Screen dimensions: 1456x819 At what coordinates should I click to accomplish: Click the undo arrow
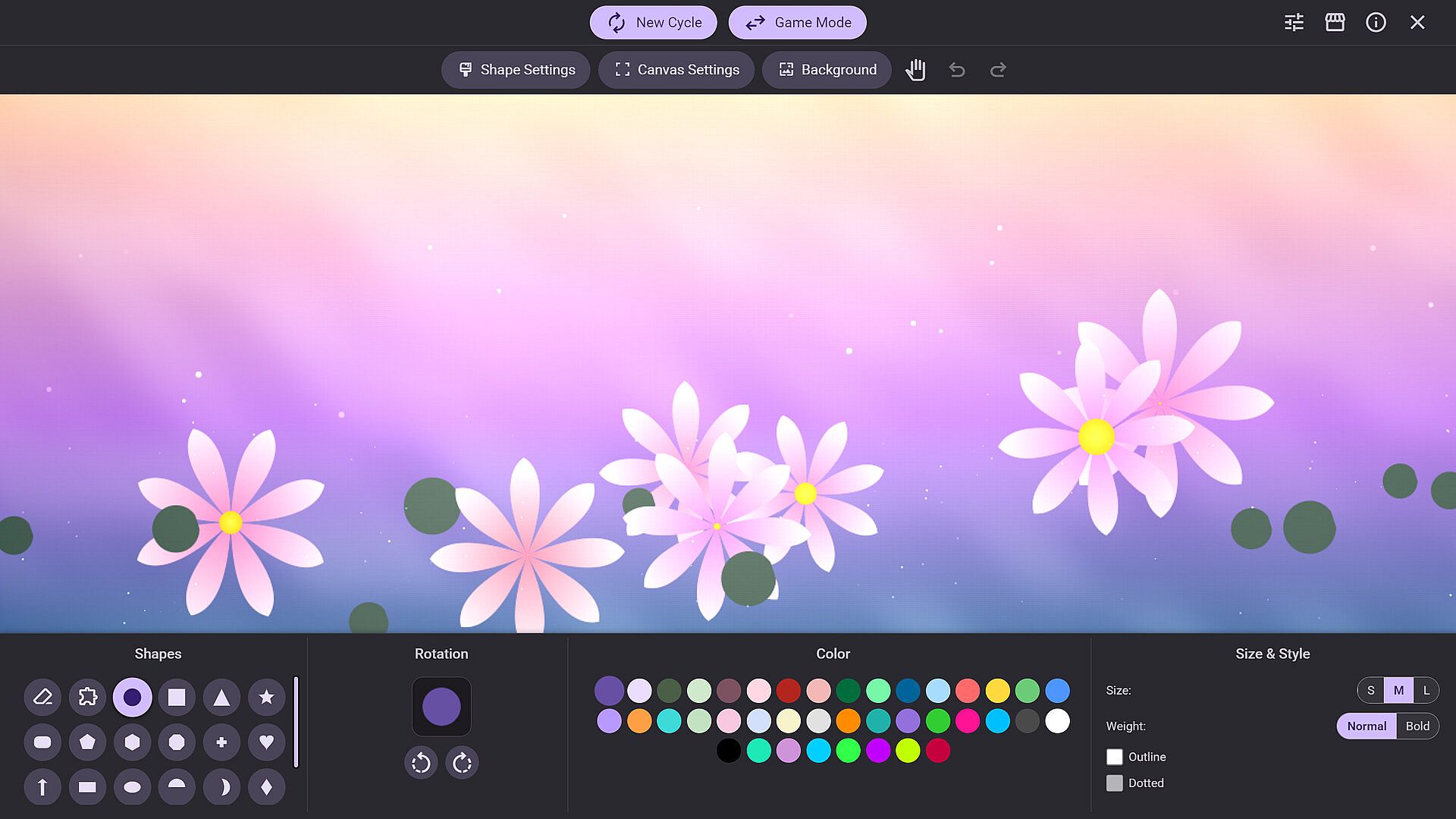click(x=957, y=70)
